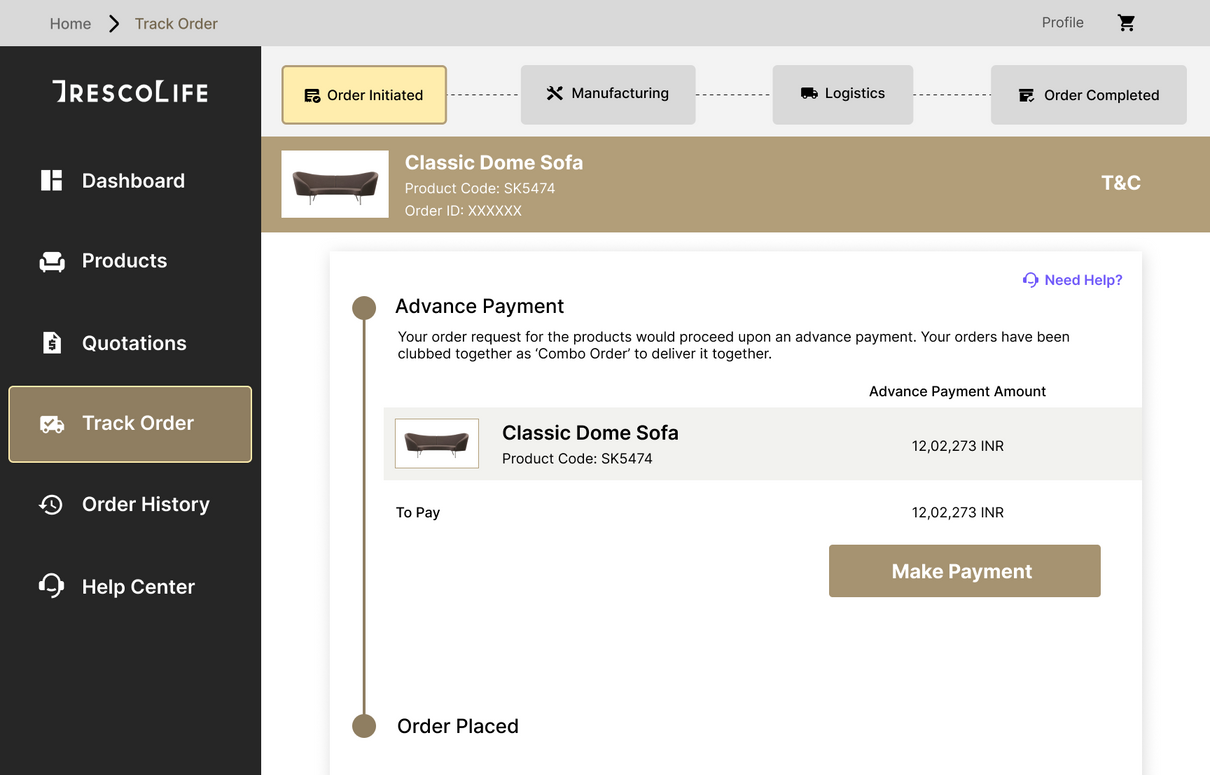Select the Order Initiated step

point(364,95)
